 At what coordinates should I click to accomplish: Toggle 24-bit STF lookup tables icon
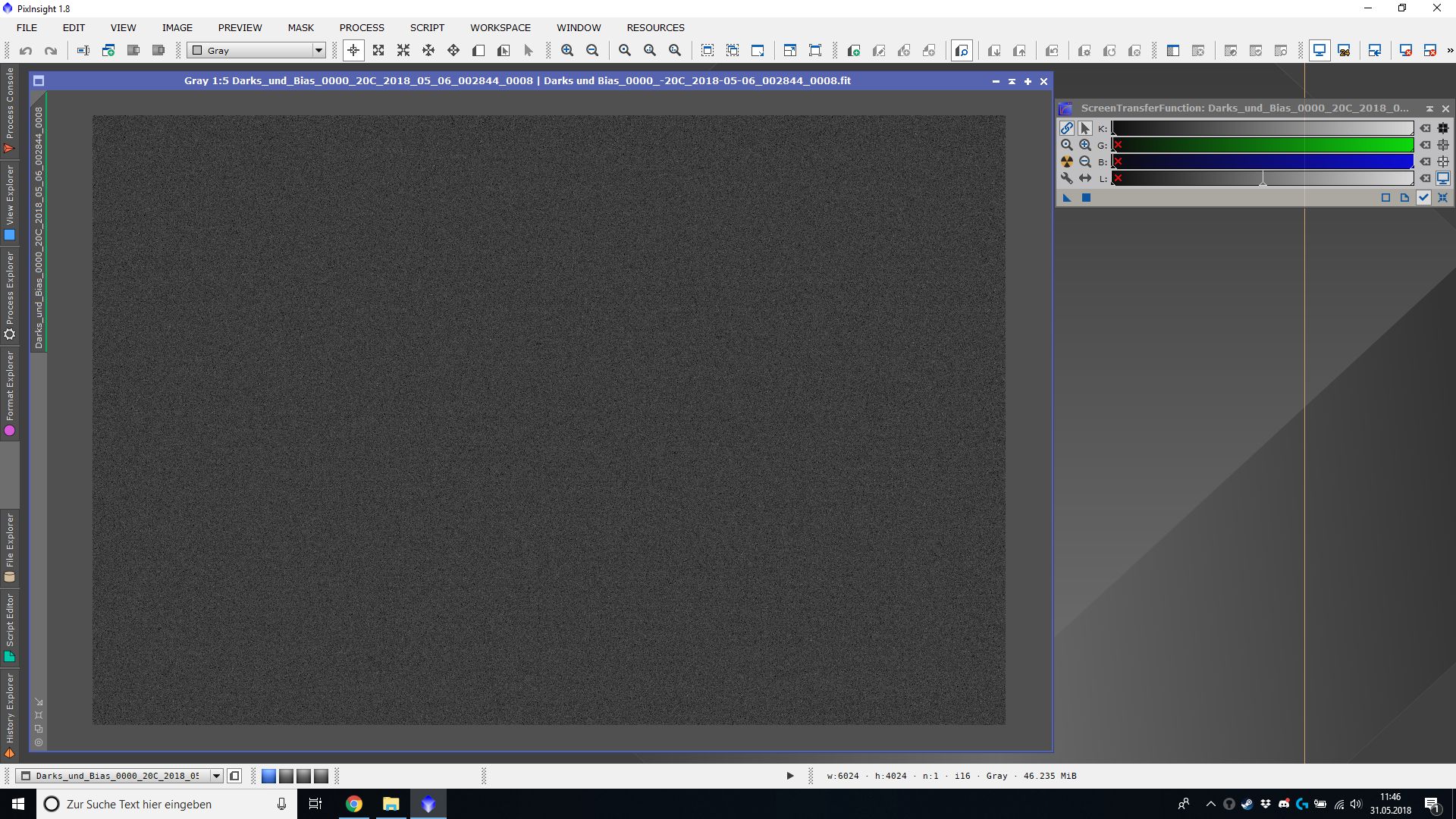pos(1345,51)
